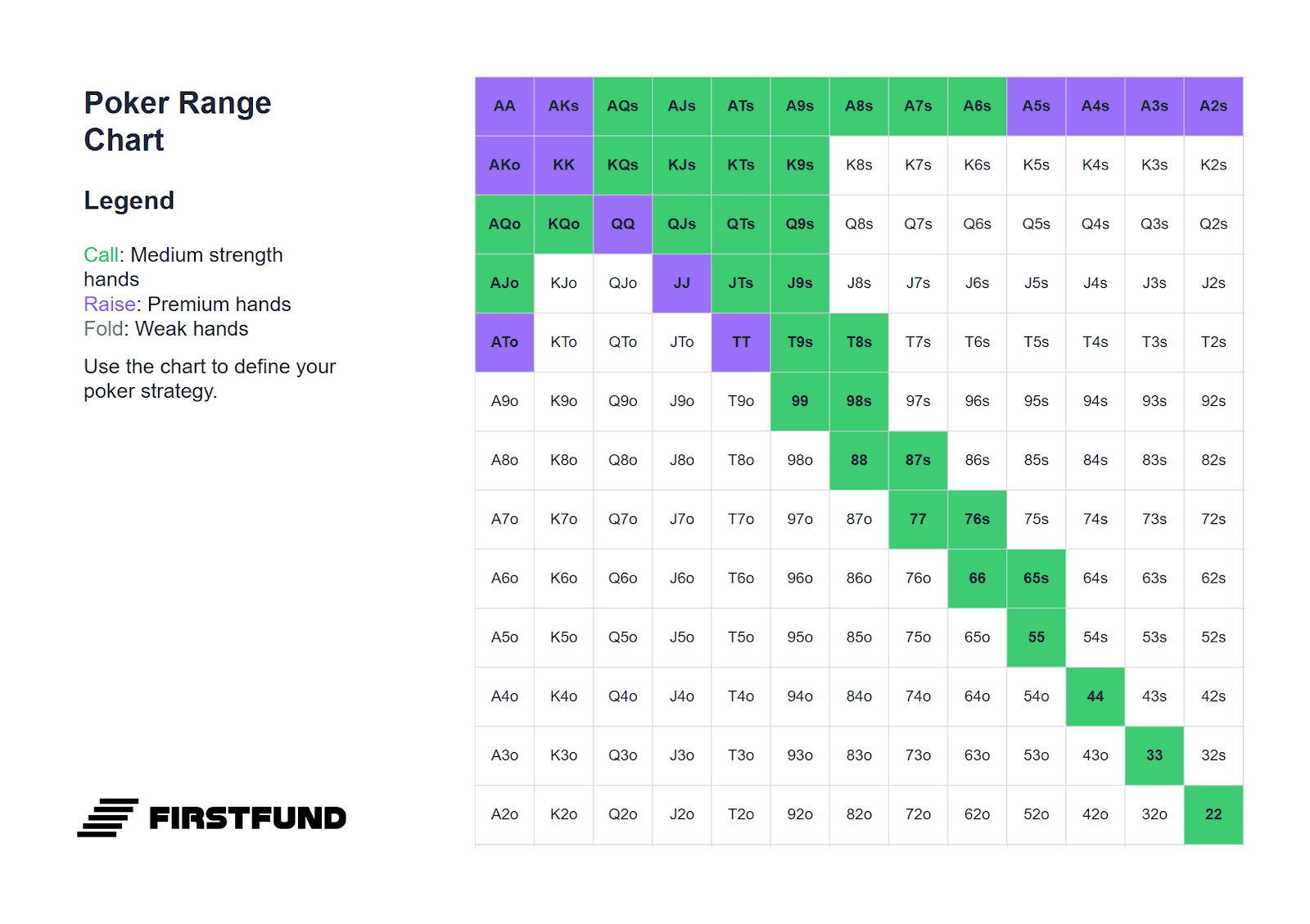Click the purple Raise legend label
The width and height of the screenshot is (1310, 924).
point(110,304)
